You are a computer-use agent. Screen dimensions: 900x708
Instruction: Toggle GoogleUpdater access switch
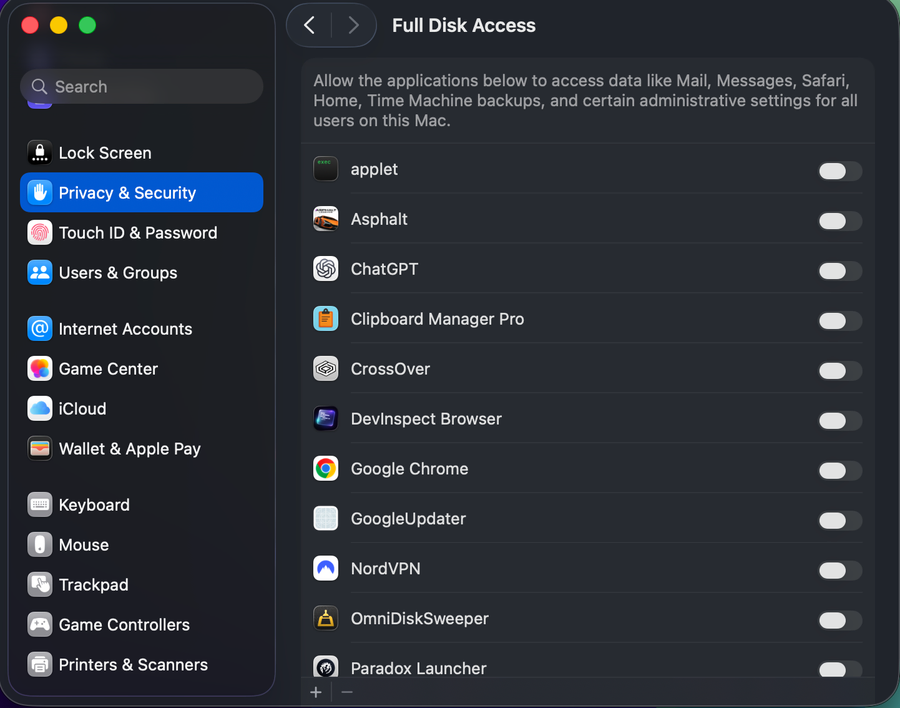click(840, 521)
